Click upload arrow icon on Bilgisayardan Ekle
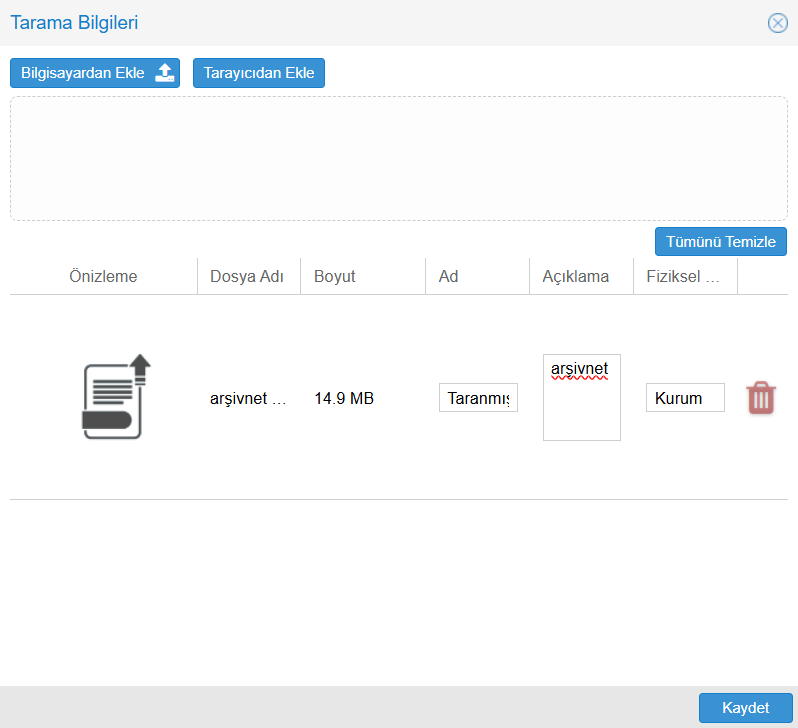This screenshot has height=728, width=798. coord(166,73)
